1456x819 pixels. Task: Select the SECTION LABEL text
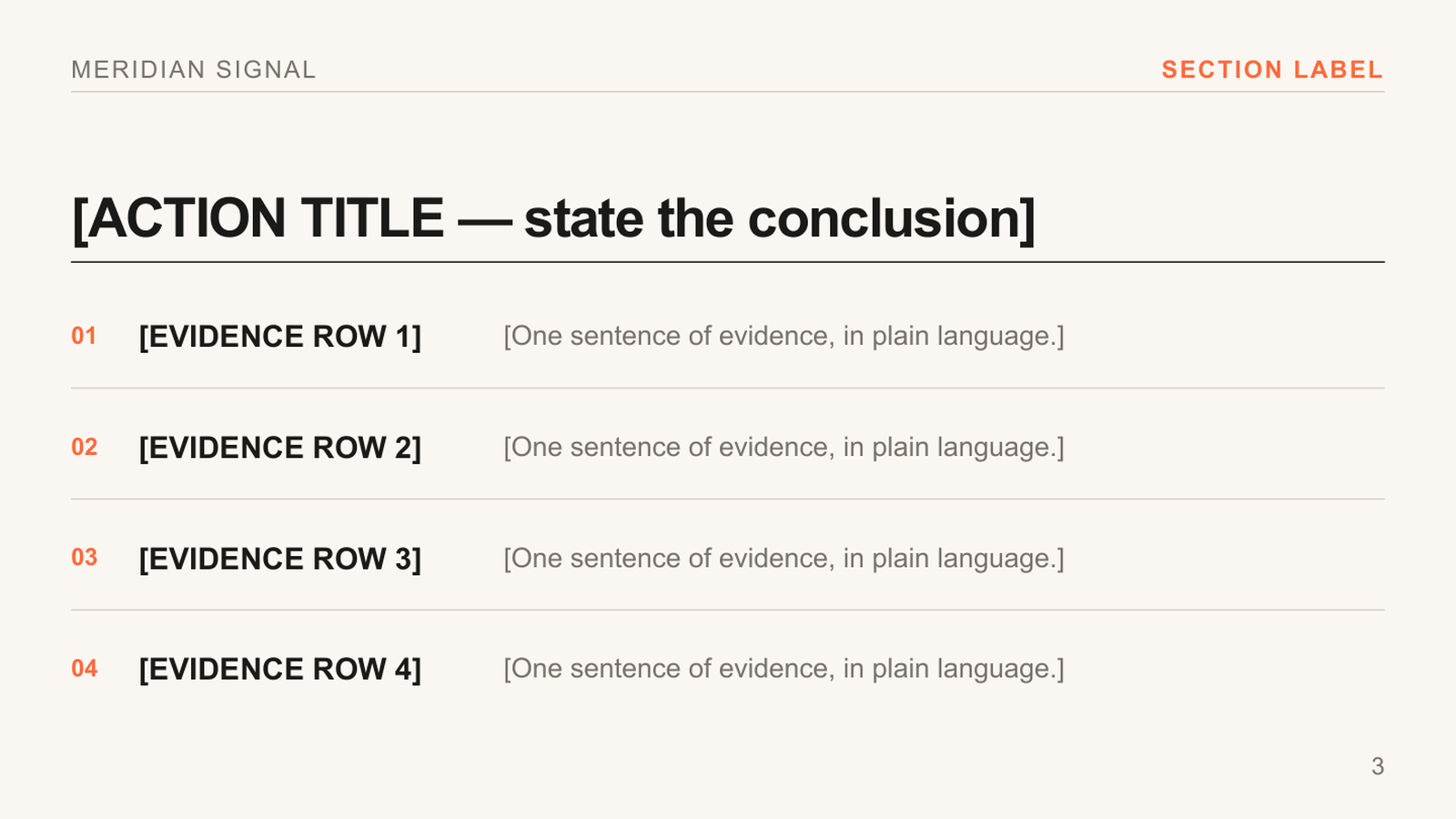1272,70
